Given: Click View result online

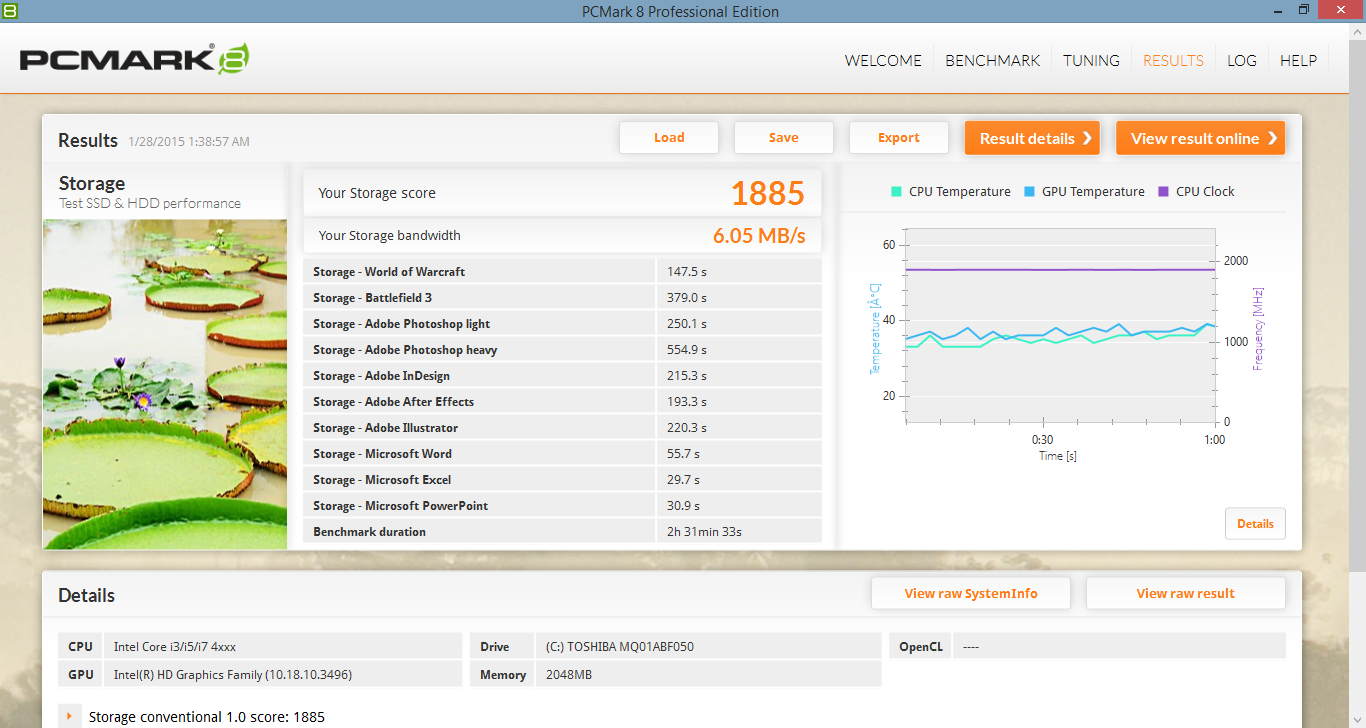Looking at the screenshot, I should click(1201, 138).
